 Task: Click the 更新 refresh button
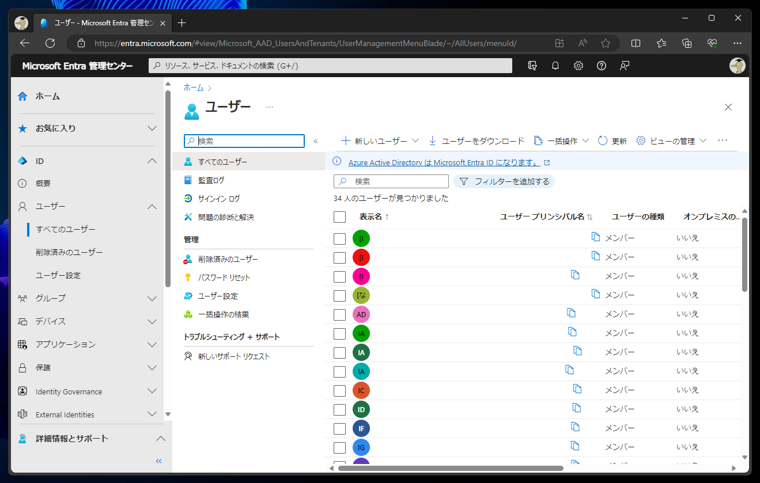[x=612, y=141]
